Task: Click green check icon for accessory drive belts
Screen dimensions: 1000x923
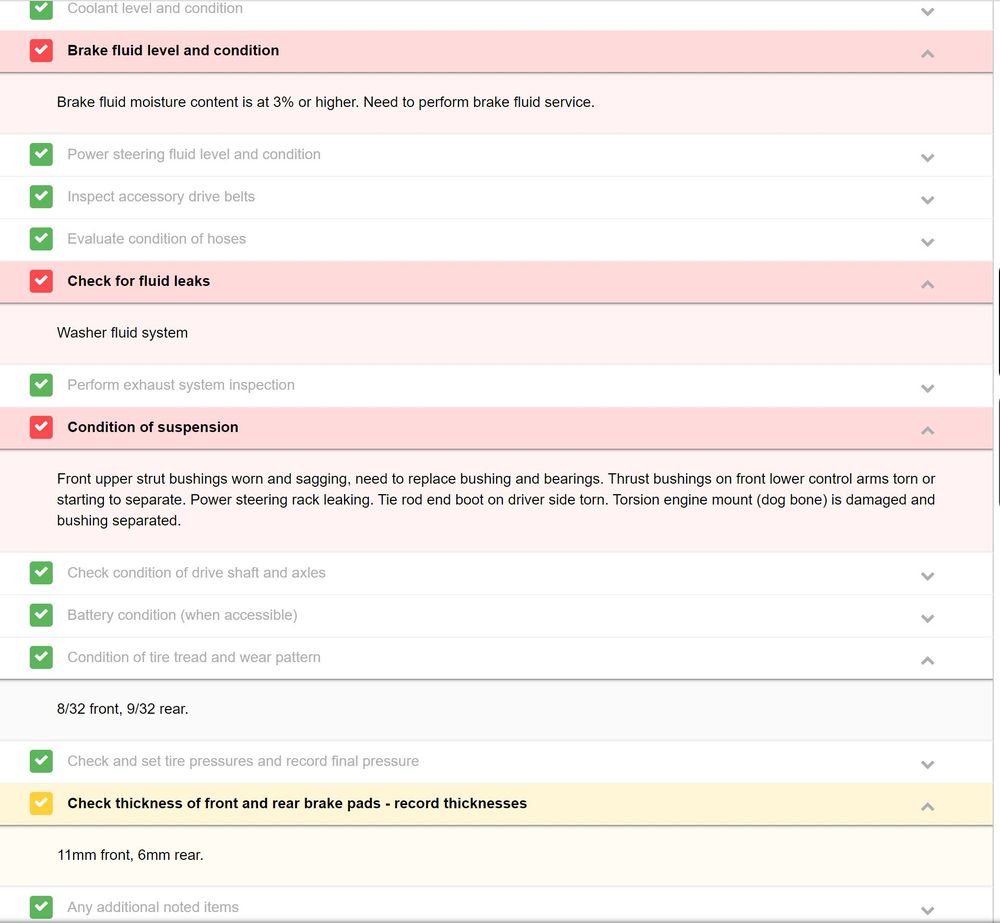Action: [x=41, y=197]
